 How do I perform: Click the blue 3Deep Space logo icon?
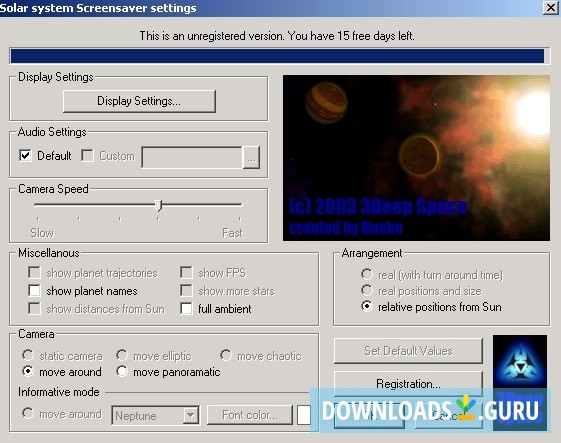(520, 383)
